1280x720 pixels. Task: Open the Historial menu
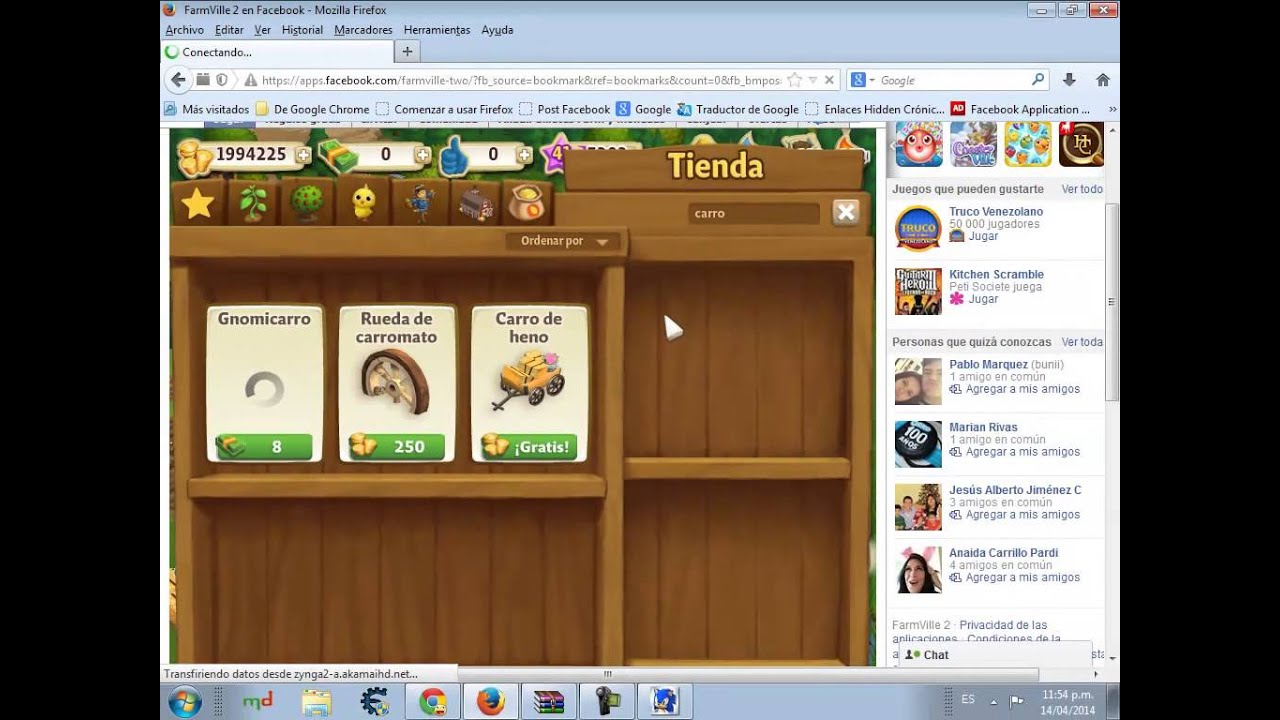point(302,30)
